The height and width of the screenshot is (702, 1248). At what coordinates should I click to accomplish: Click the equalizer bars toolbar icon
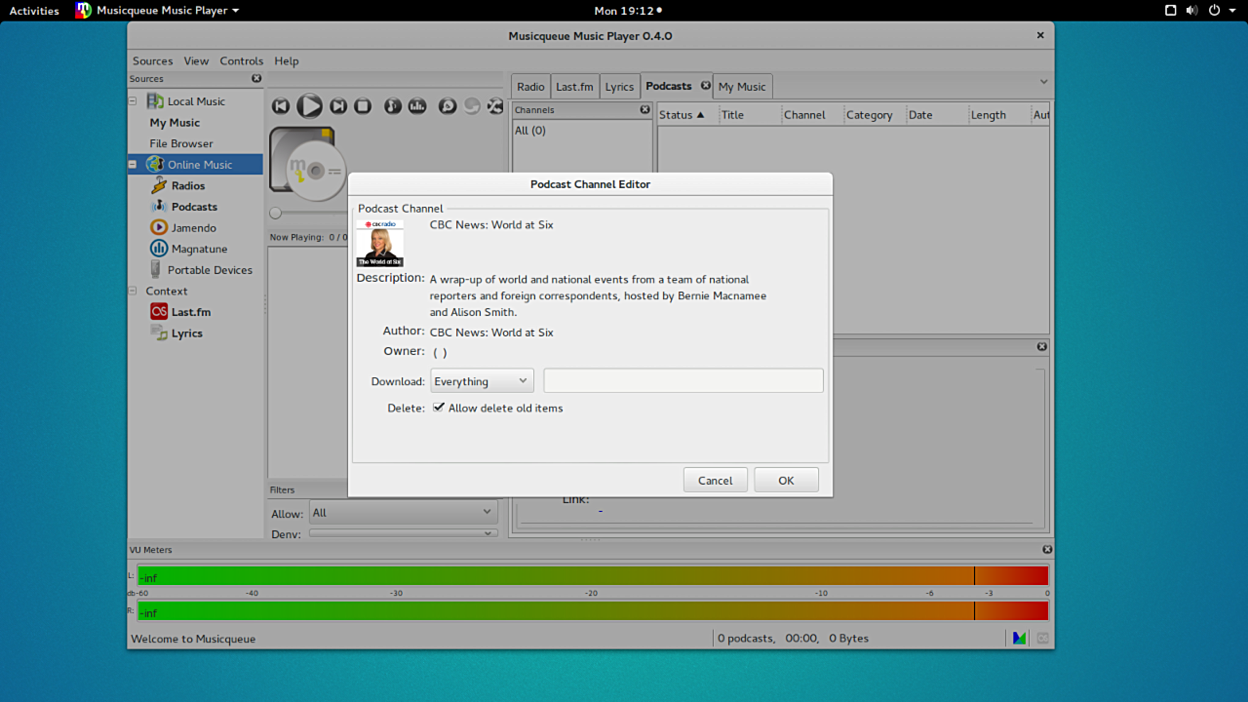tap(418, 106)
